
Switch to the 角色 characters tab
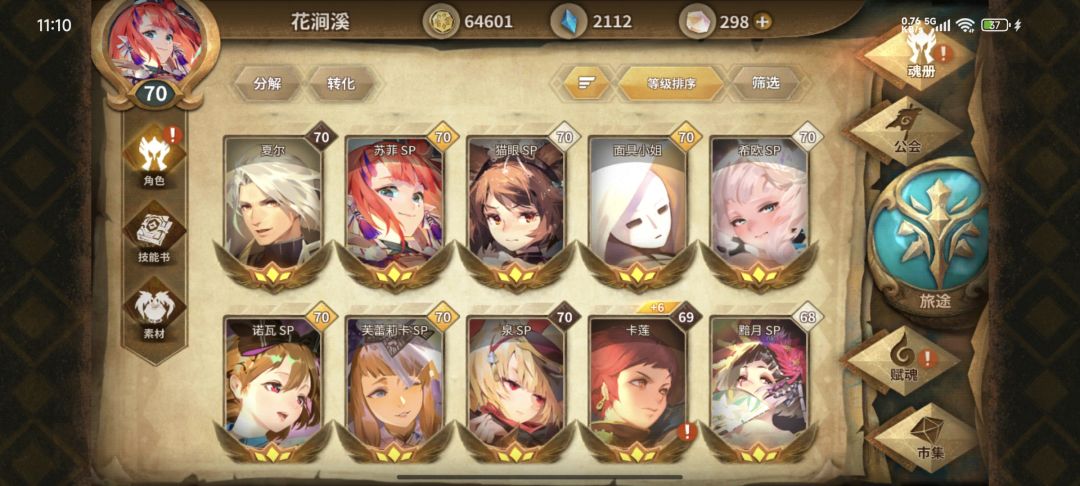tap(154, 158)
